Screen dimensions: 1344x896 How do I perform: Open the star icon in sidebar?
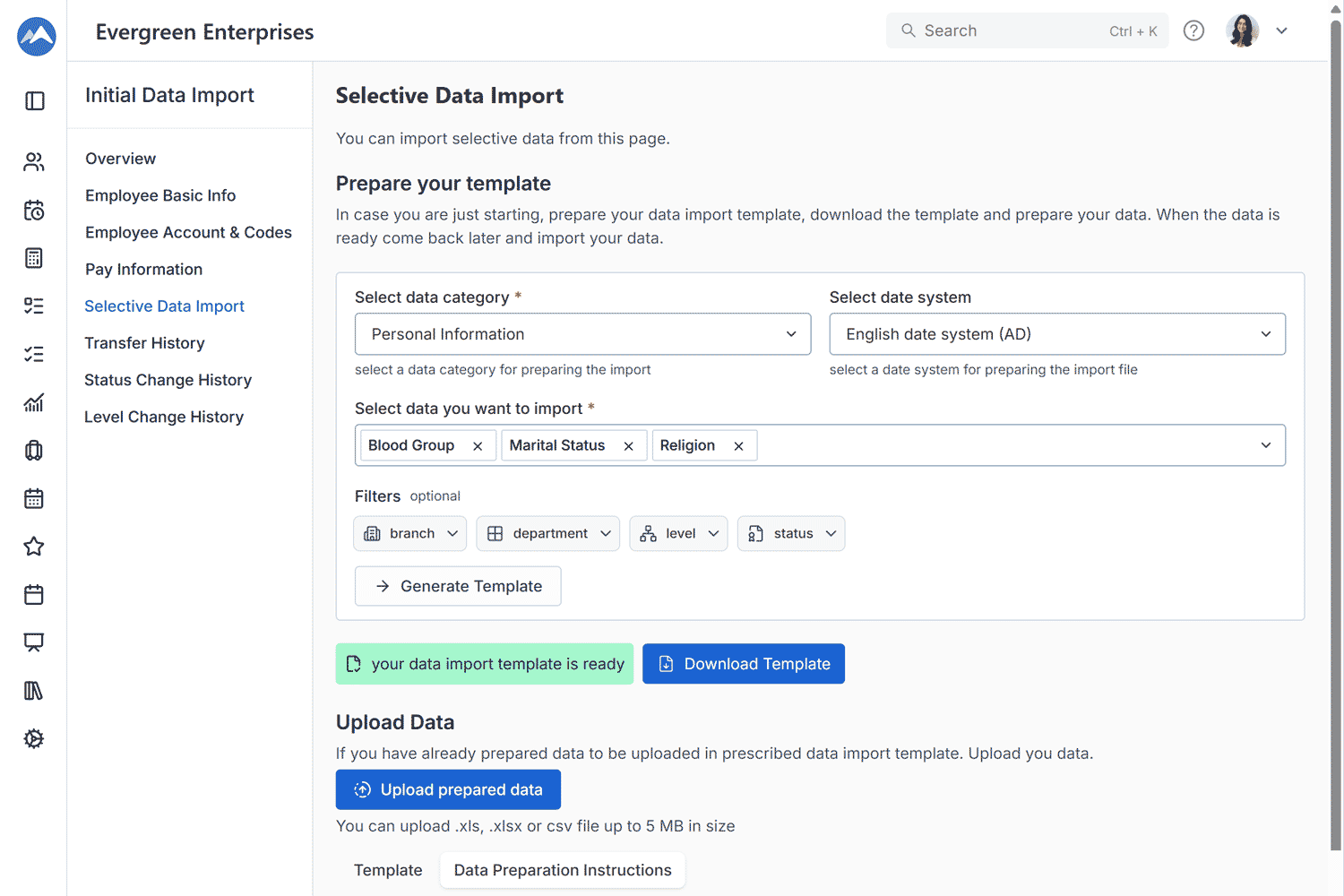(x=34, y=547)
